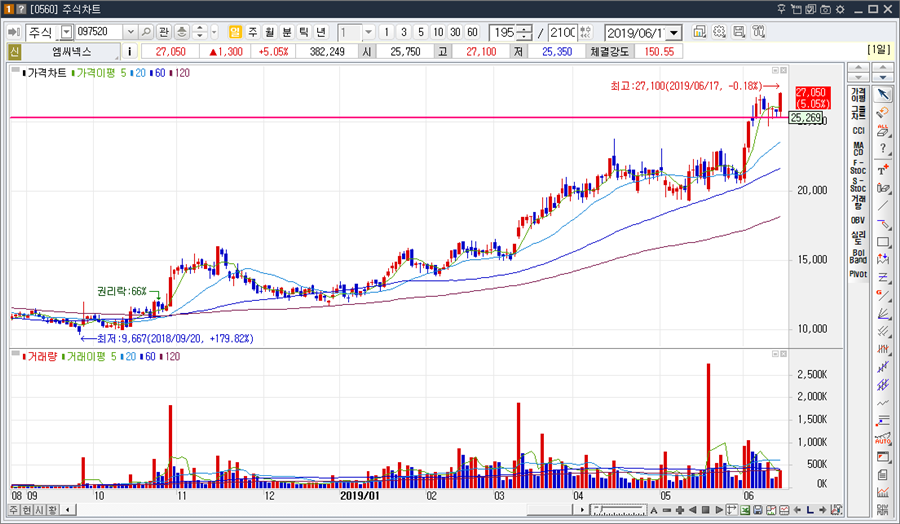Choose the line with pencil drawing tool
Image resolution: width=900 pixels, height=524 pixels.
(x=883, y=223)
